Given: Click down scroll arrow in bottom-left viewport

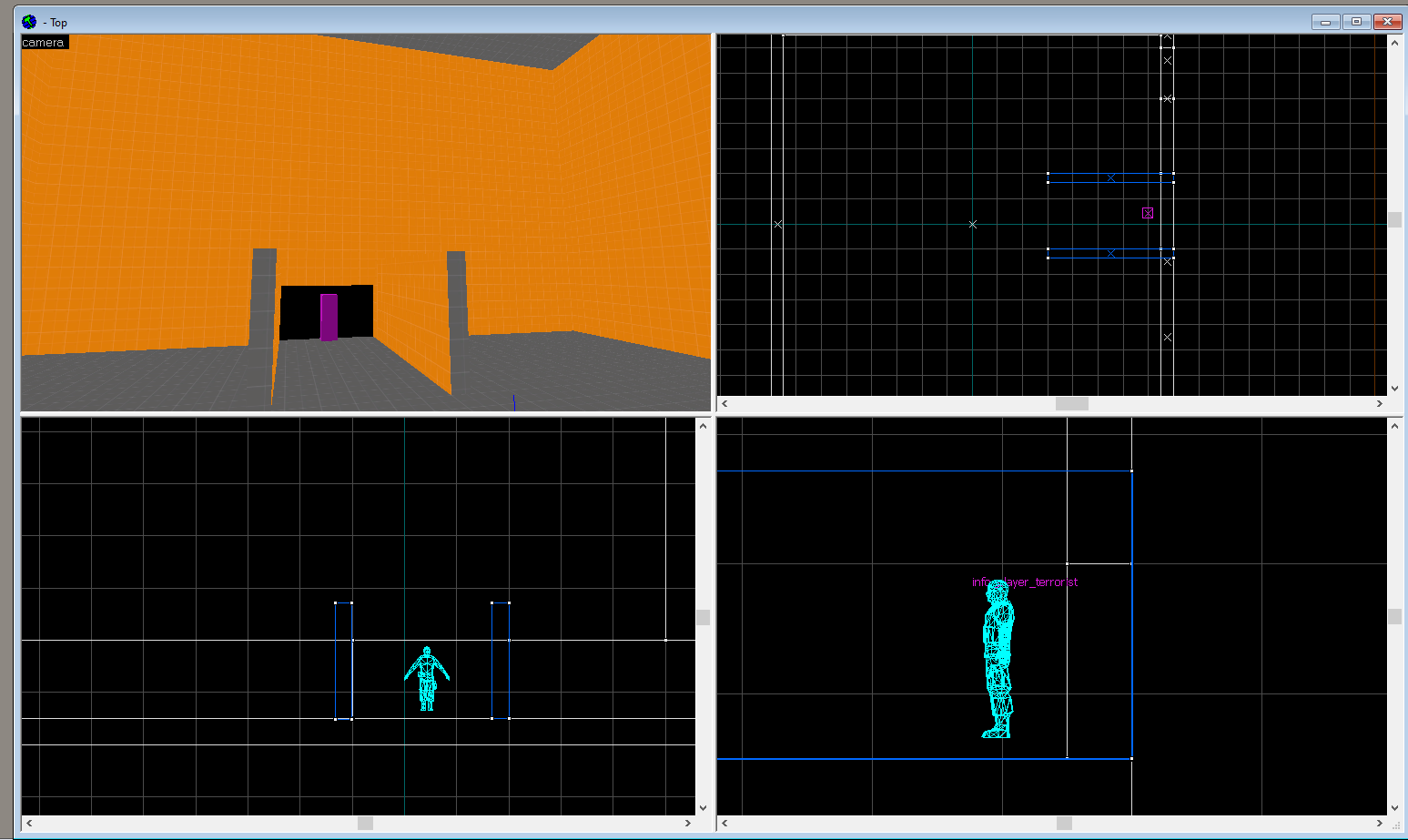Looking at the screenshot, I should [x=703, y=807].
